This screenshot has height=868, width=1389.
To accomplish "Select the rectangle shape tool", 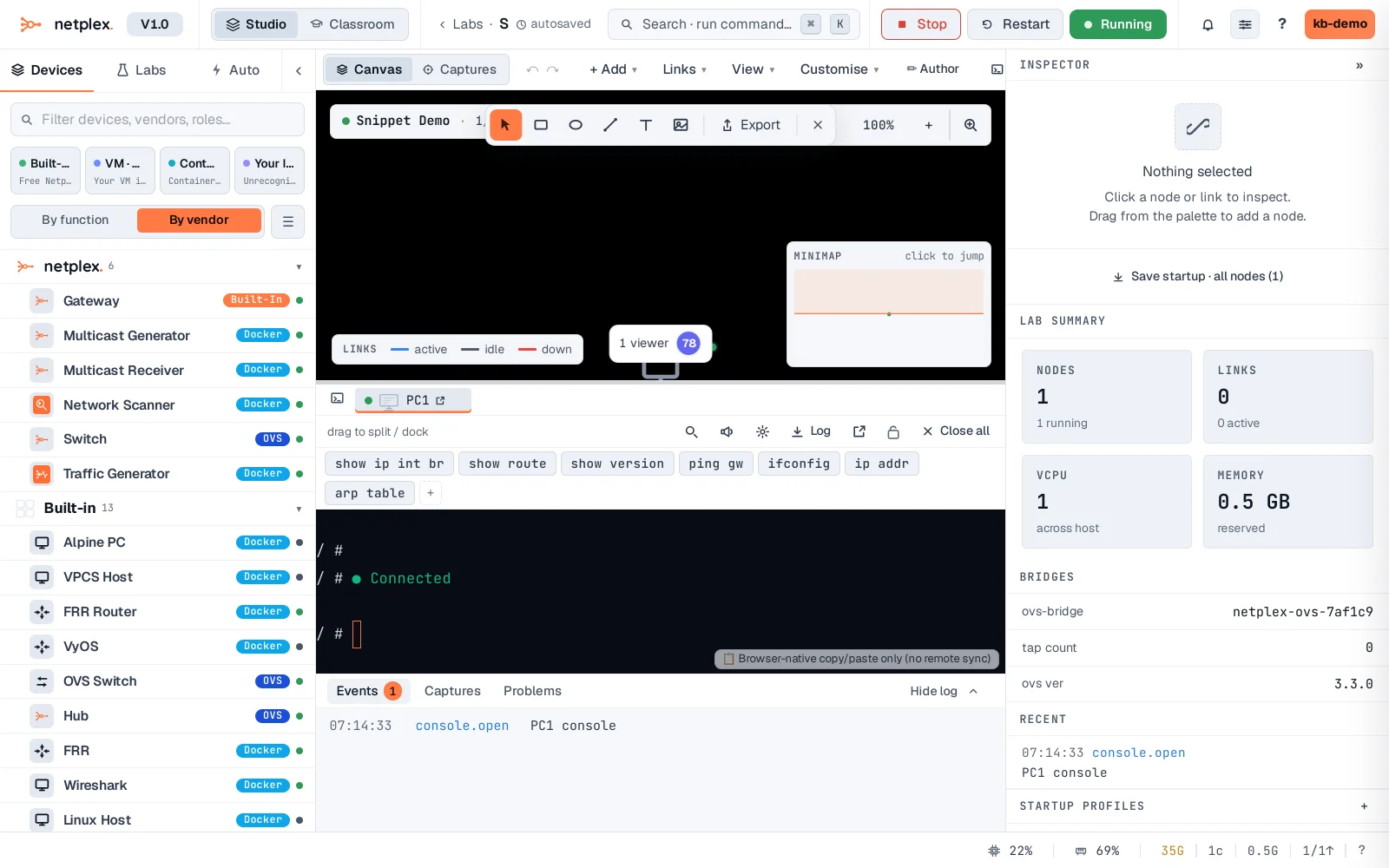I will point(541,125).
